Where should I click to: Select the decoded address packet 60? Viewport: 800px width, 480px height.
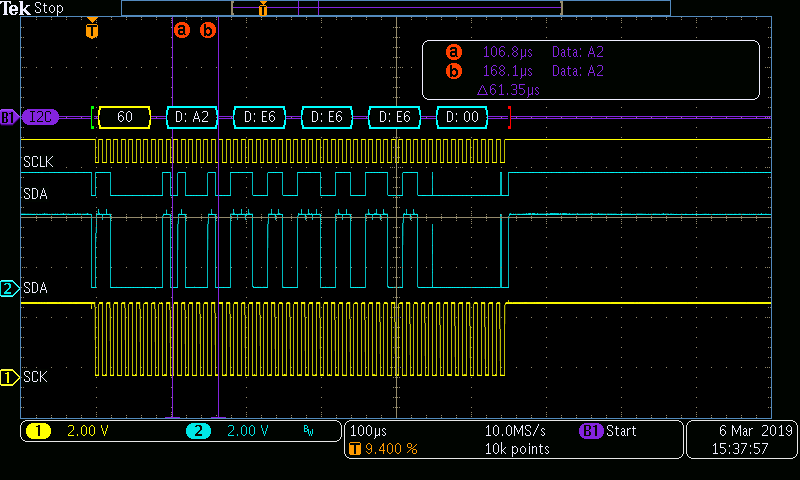click(x=125, y=117)
